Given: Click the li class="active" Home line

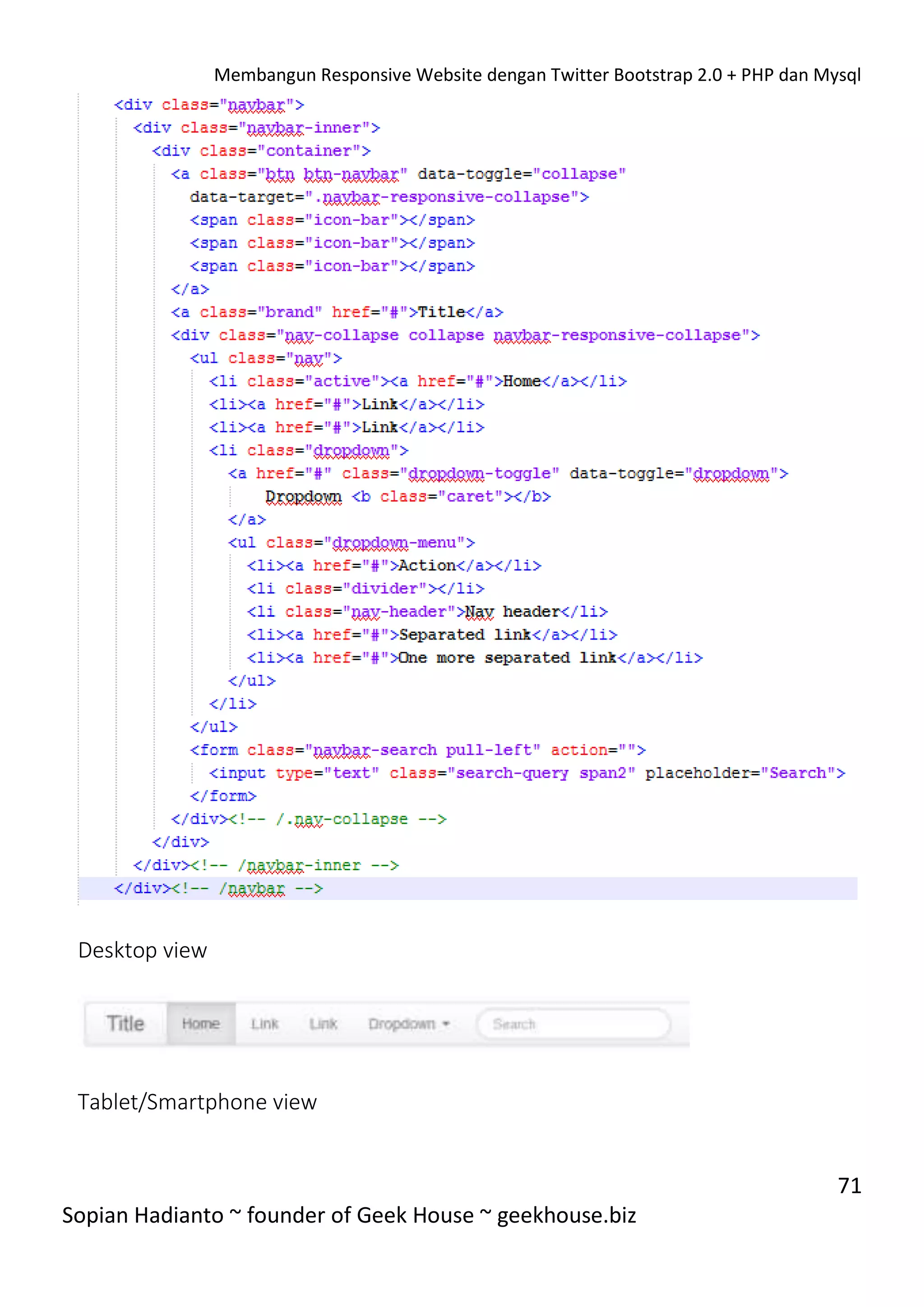Looking at the screenshot, I should [x=418, y=381].
